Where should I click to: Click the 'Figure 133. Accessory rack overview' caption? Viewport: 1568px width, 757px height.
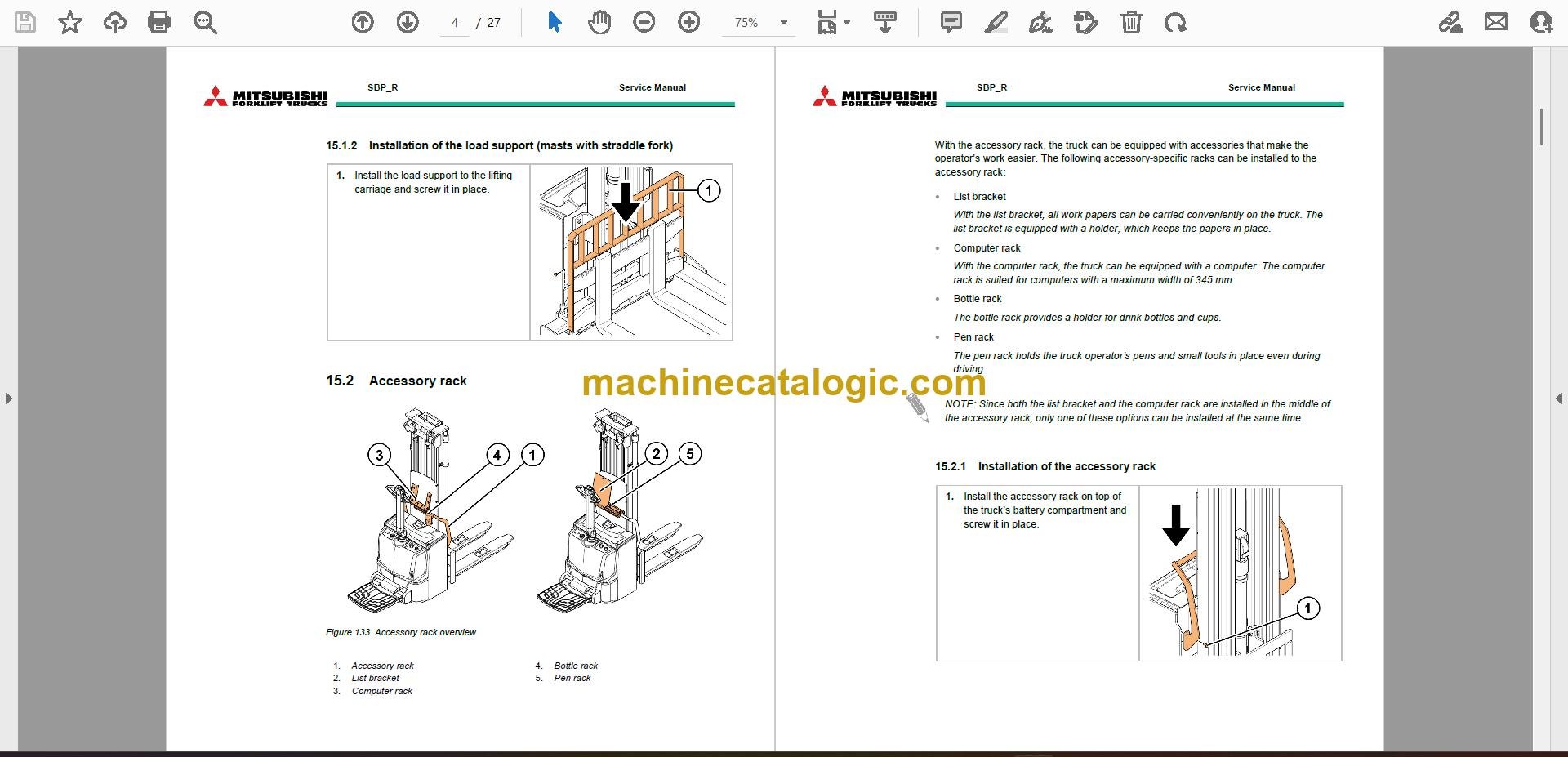401,632
